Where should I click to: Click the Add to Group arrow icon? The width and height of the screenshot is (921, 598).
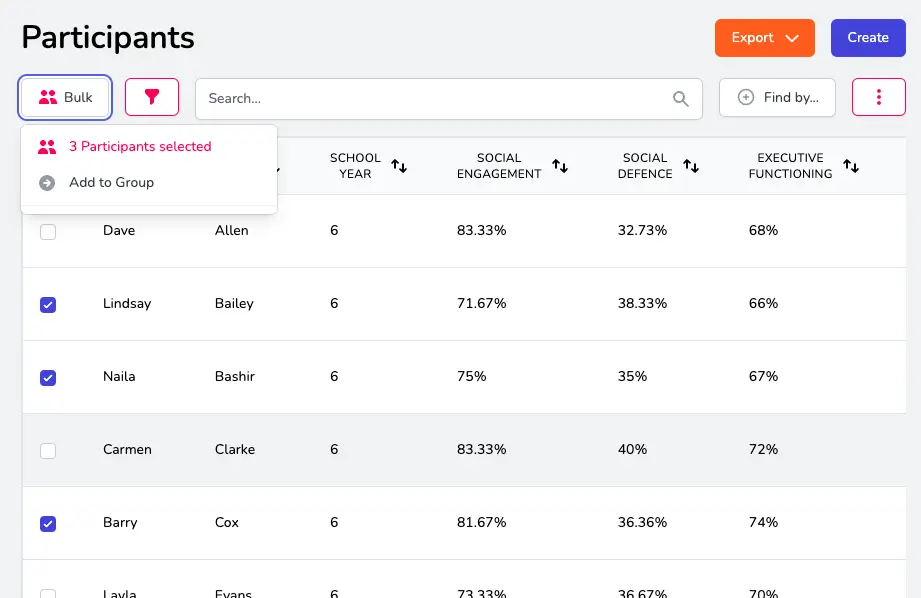coord(47,183)
